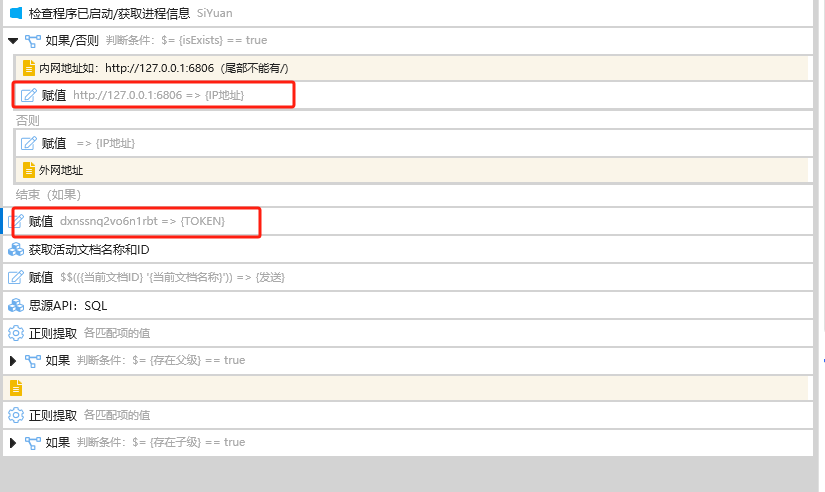The width and height of the screenshot is (825, 492).
Task: Select condition $= {存在子级} == true
Action: click(x=188, y=443)
